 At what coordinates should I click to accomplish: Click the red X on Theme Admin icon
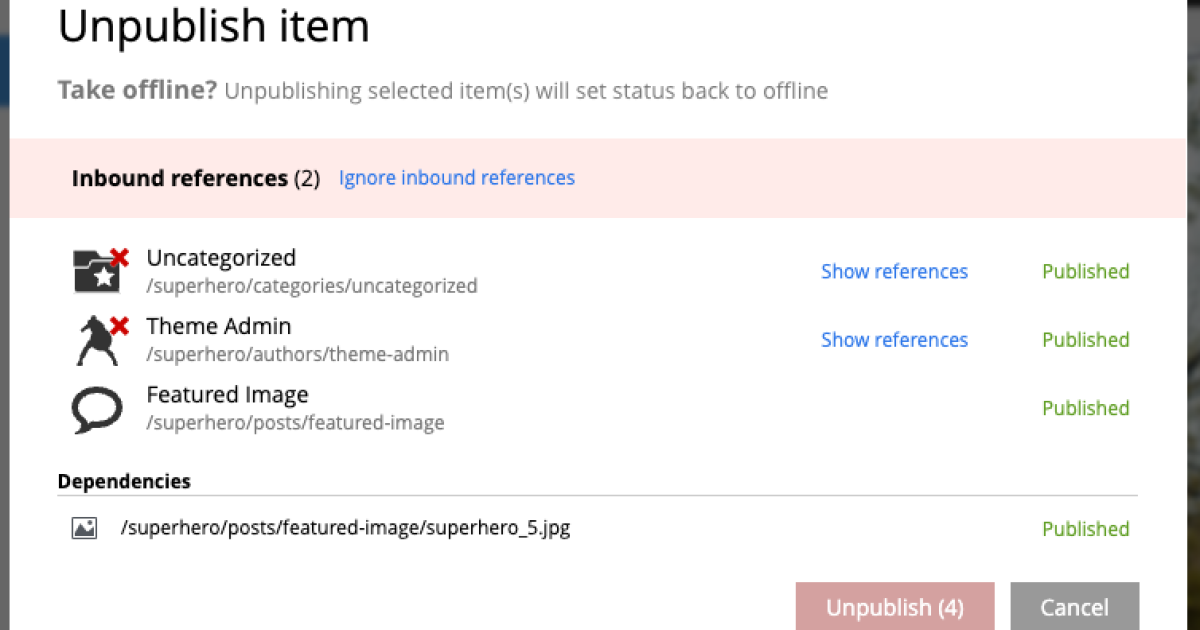(120, 326)
